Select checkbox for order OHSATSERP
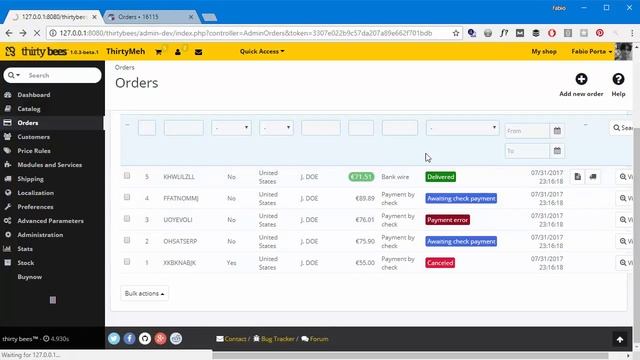This screenshot has width=640, height=360. click(127, 240)
